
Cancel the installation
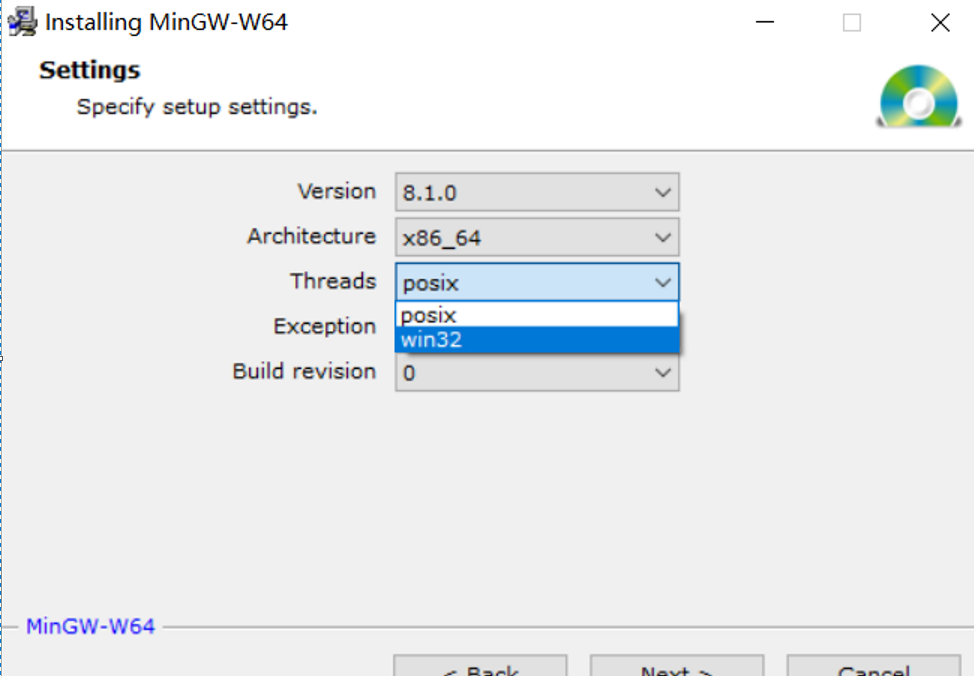pyautogui.click(x=873, y=666)
